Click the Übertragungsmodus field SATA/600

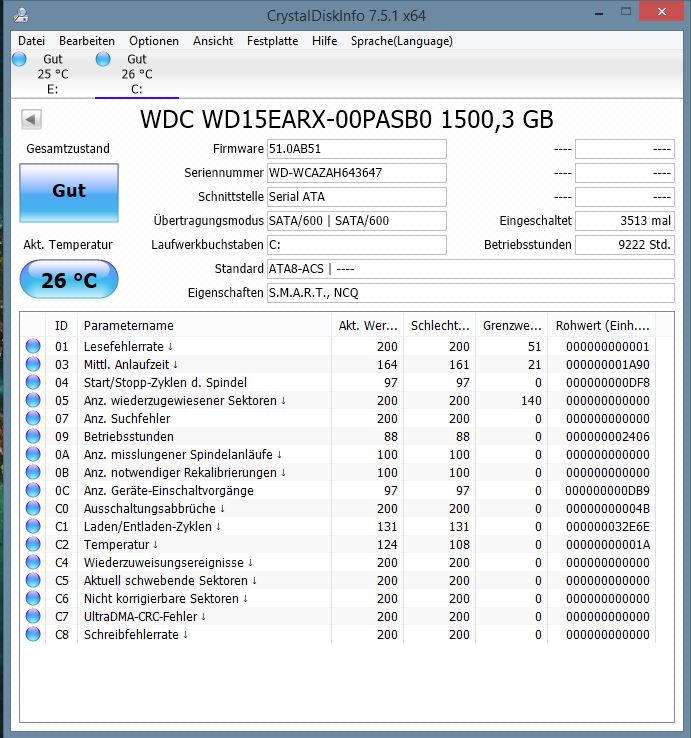coord(356,221)
